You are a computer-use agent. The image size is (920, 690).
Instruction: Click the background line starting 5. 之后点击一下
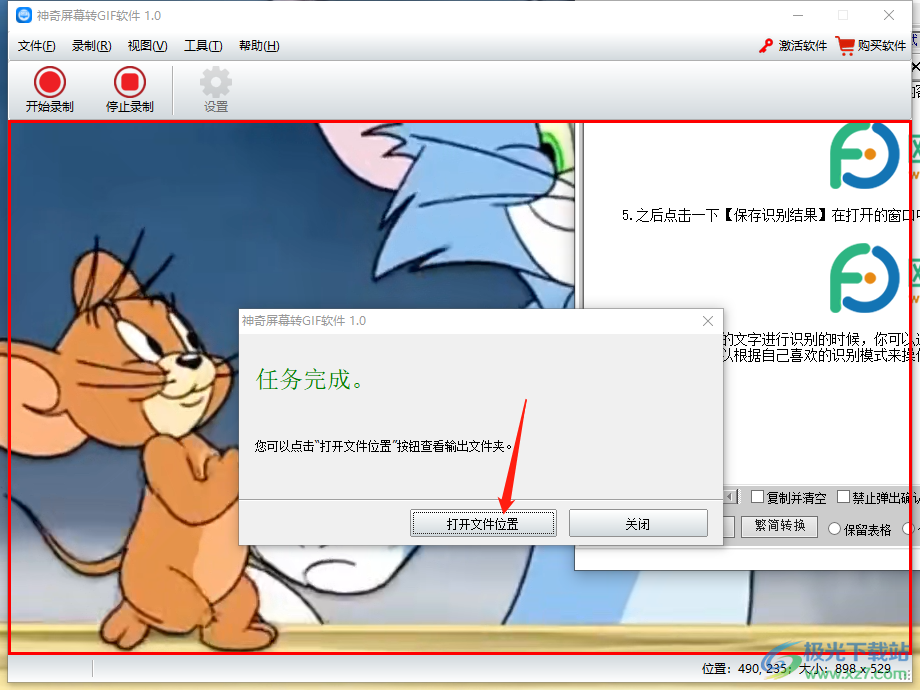[x=770, y=215]
